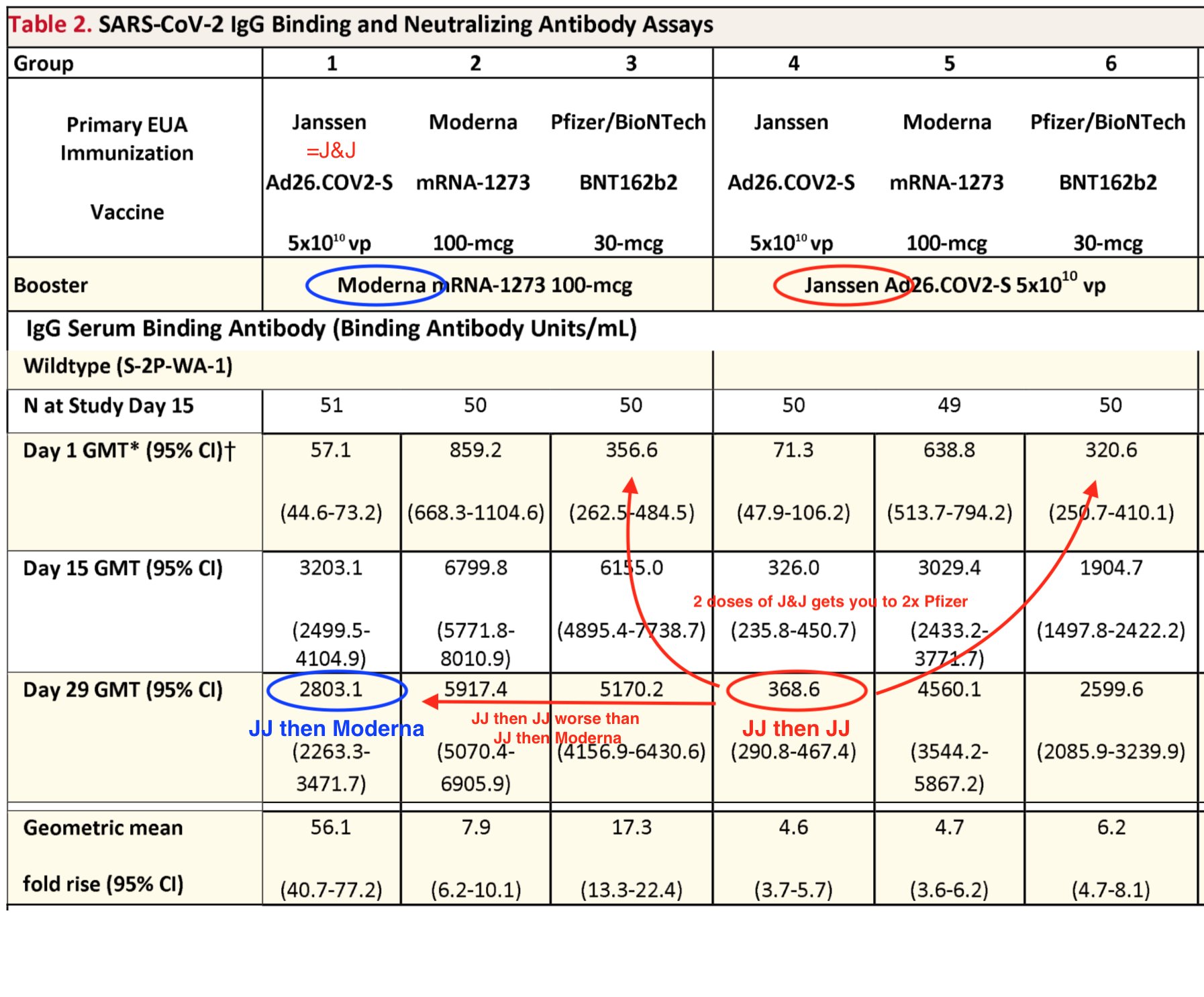Click the Day 15 value '326.0'
The width and height of the screenshot is (1204, 997).
coord(793,568)
